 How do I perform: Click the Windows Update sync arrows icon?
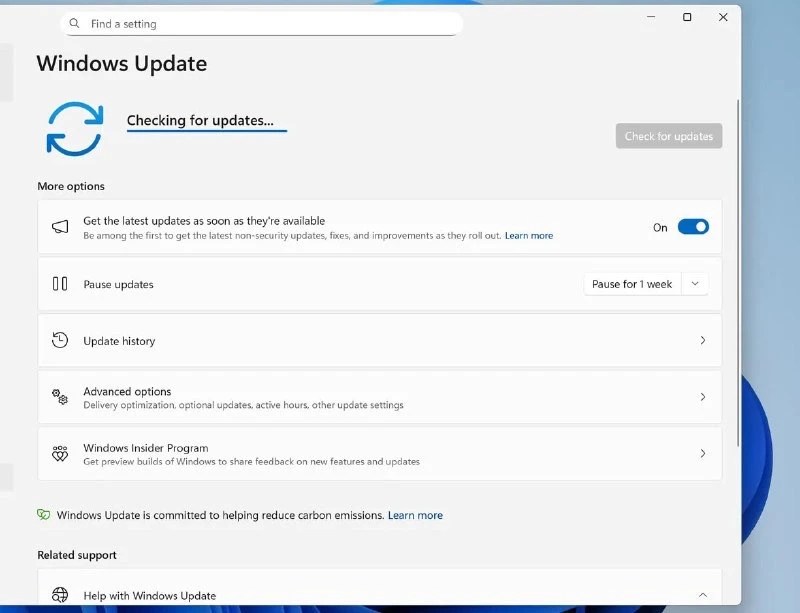[x=74, y=128]
